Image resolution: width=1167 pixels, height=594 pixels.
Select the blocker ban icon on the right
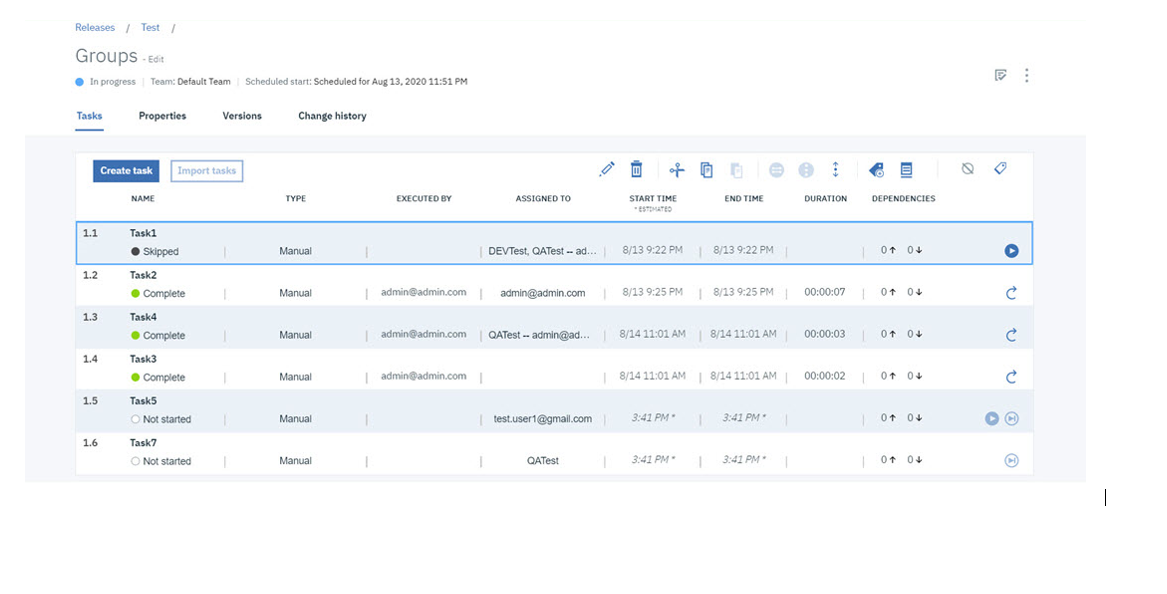pos(968,169)
